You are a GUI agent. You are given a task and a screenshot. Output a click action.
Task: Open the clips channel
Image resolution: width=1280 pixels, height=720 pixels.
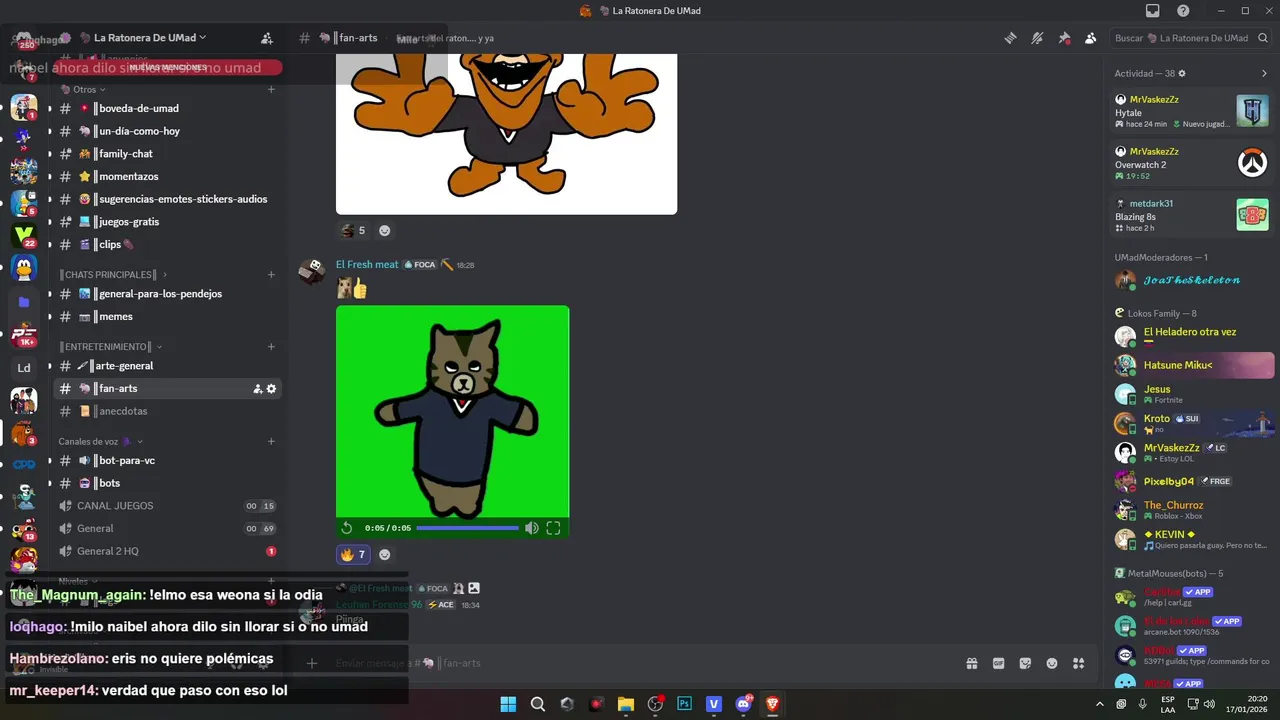click(x=167, y=244)
